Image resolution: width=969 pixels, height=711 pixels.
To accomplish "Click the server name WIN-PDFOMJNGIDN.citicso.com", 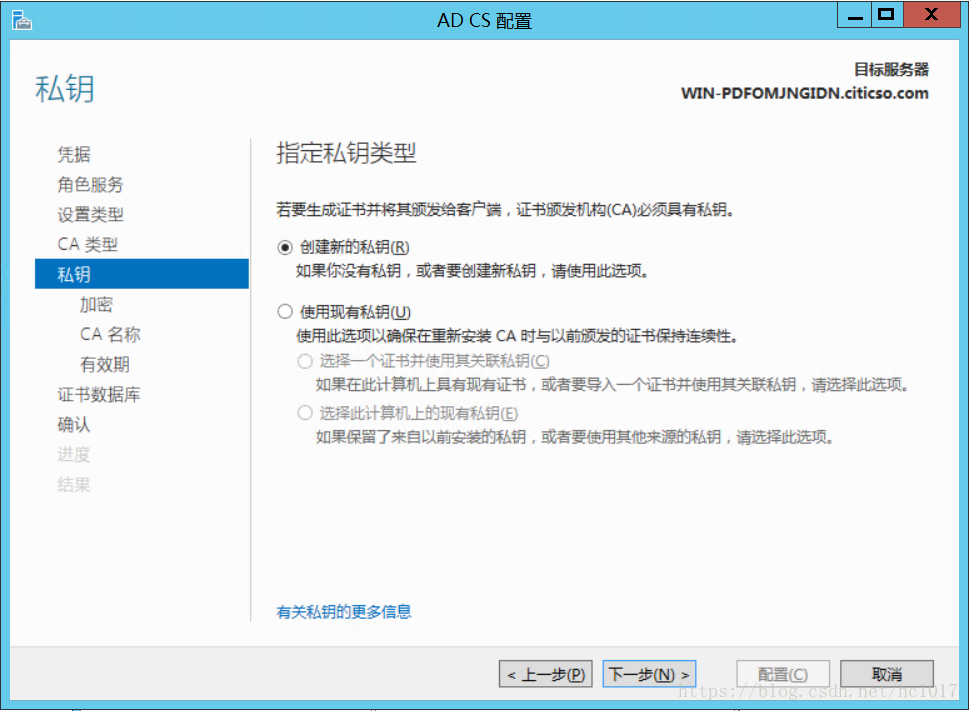I will click(x=805, y=93).
